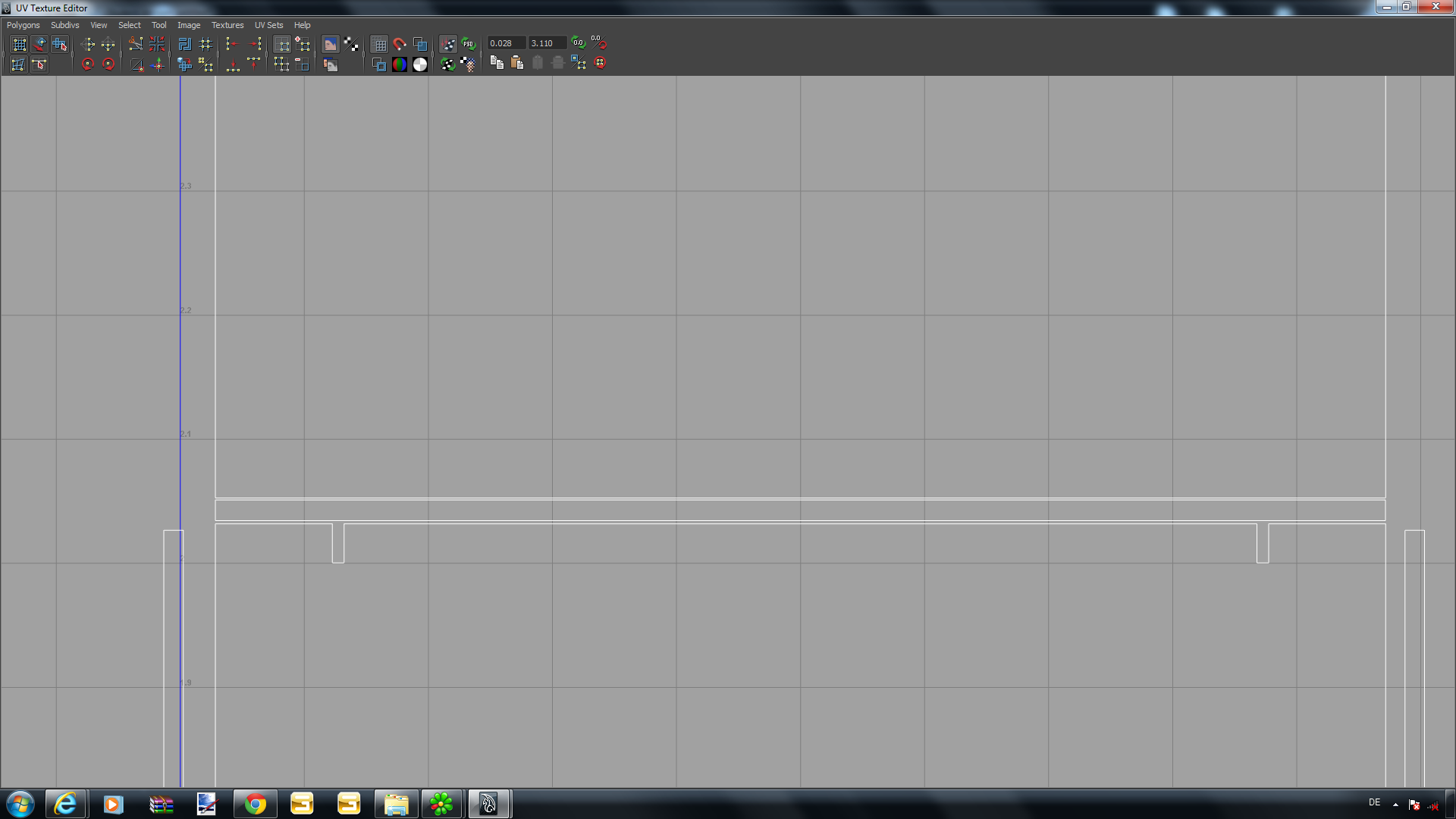Expand the Polygons menu
Screen dimensions: 1456x819
coord(23,25)
